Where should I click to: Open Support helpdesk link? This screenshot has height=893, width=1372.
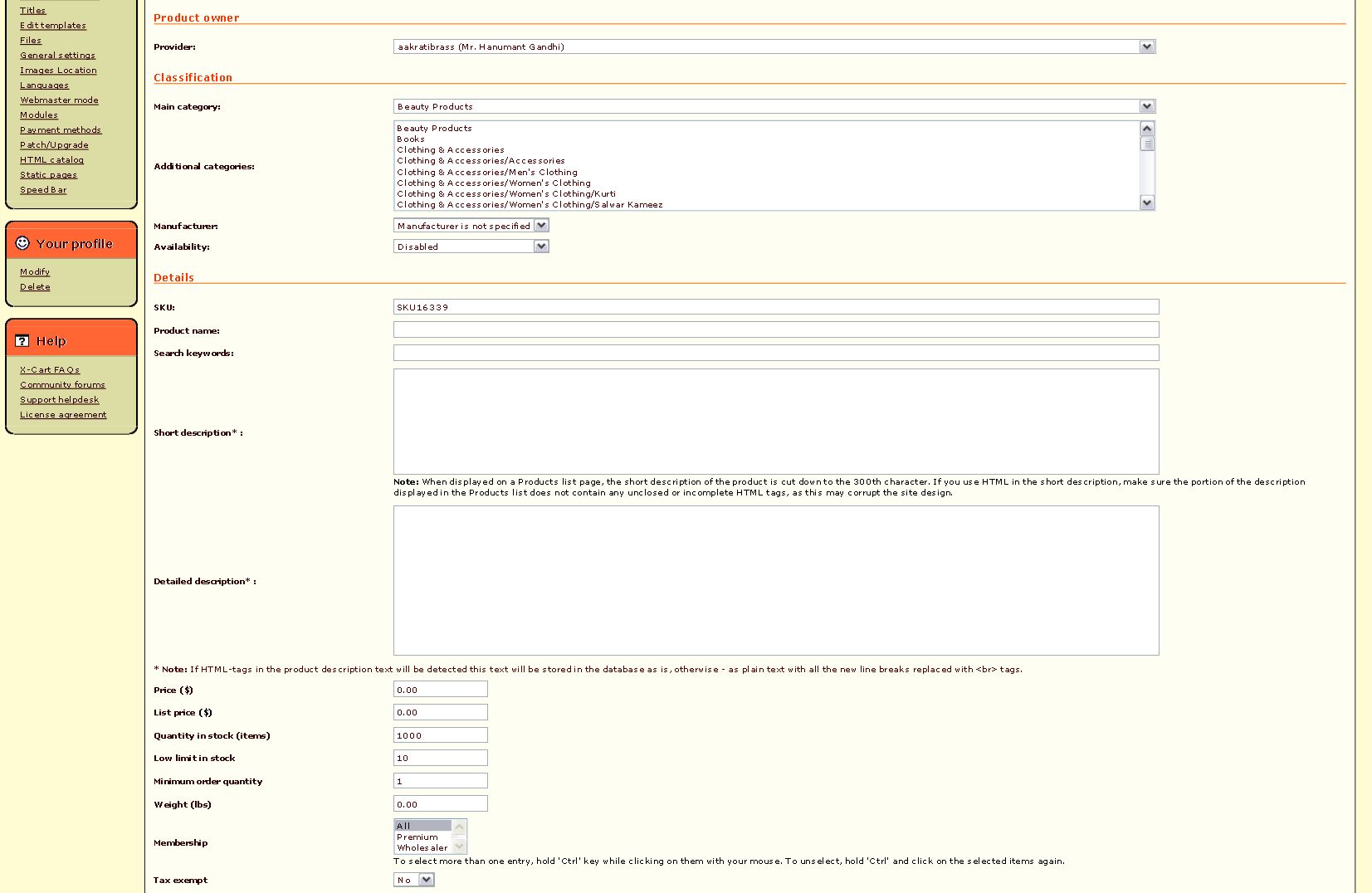pyautogui.click(x=60, y=400)
